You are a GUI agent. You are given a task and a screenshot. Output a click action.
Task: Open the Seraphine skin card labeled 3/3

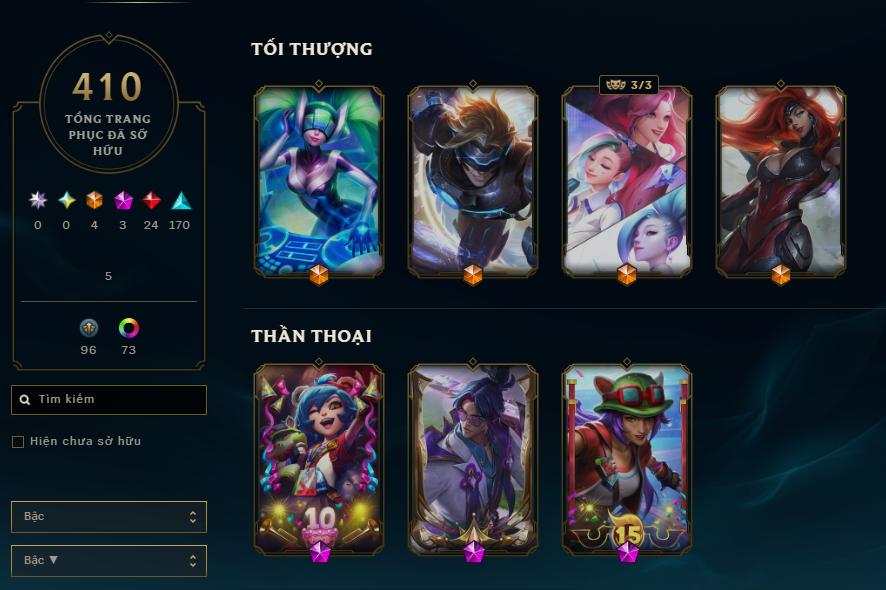pyautogui.click(x=627, y=181)
